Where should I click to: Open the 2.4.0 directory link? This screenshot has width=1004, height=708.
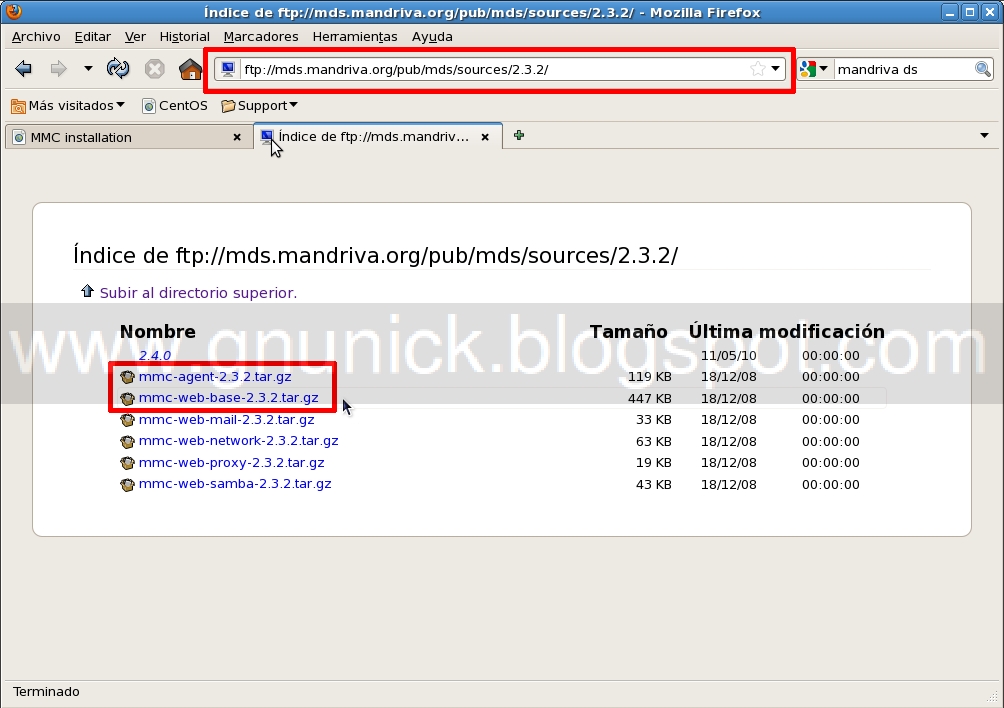tap(155, 355)
